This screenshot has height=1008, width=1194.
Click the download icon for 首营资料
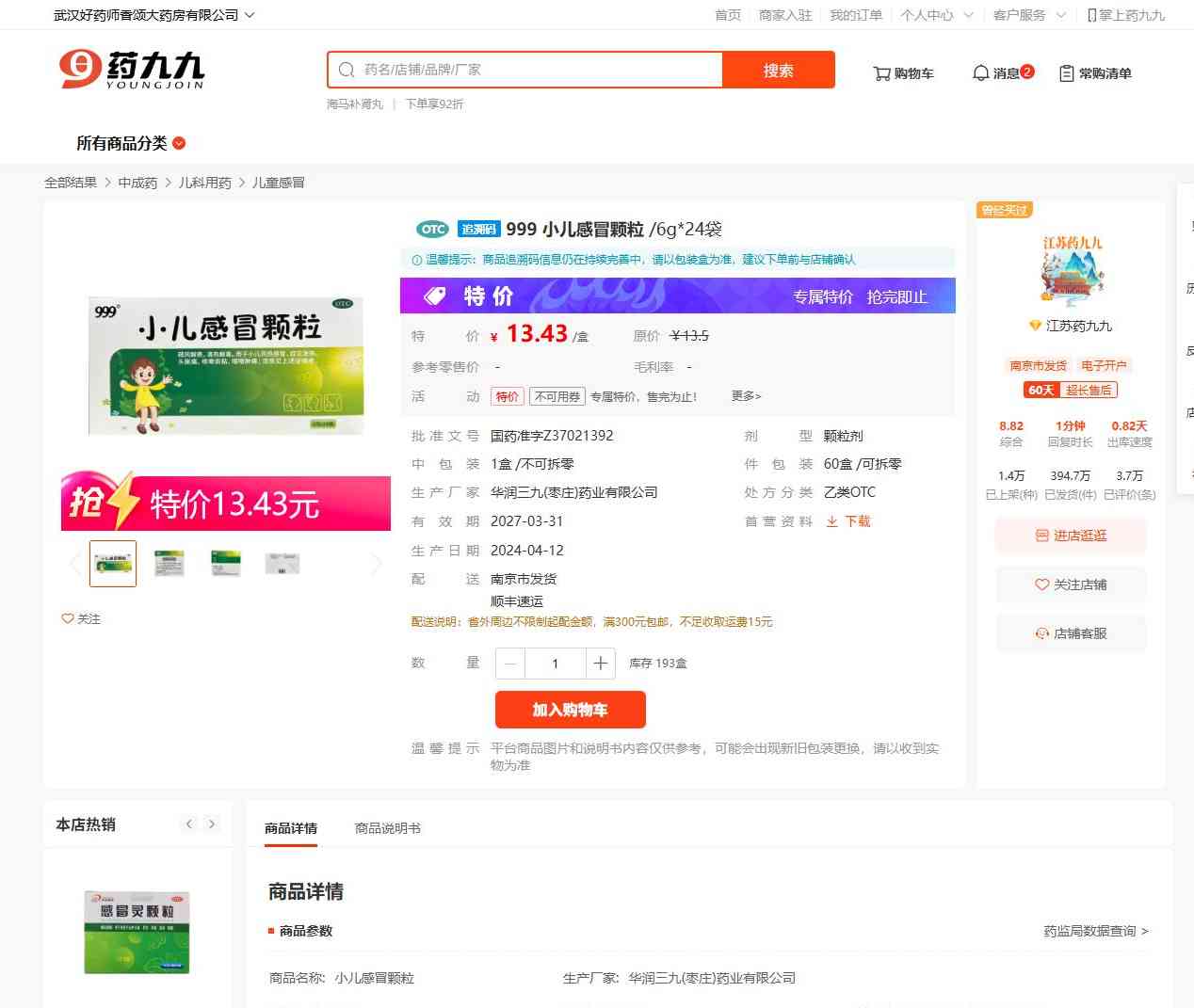832,521
